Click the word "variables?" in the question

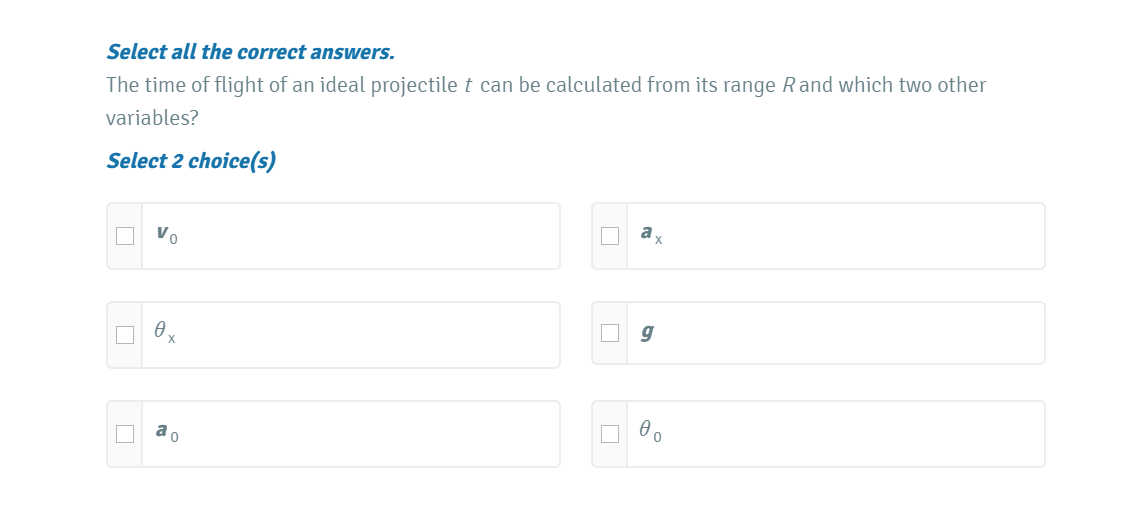tap(152, 118)
